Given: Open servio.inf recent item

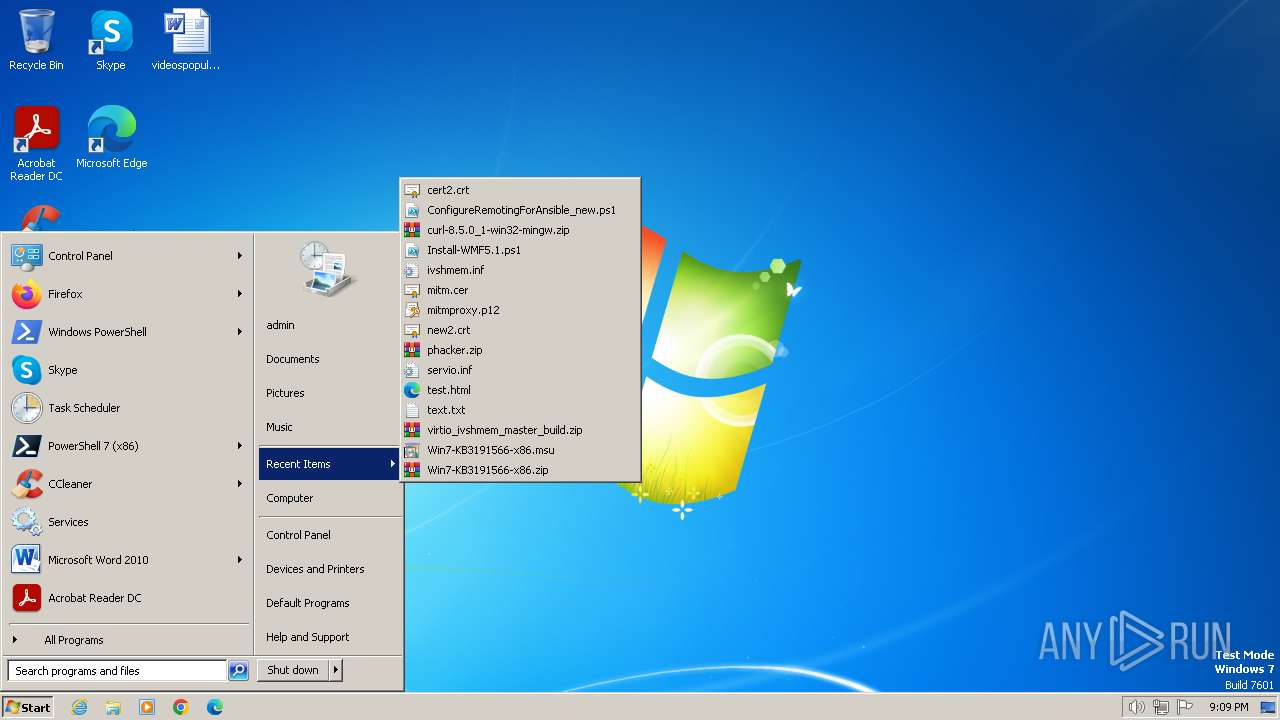Looking at the screenshot, I should [519, 370].
